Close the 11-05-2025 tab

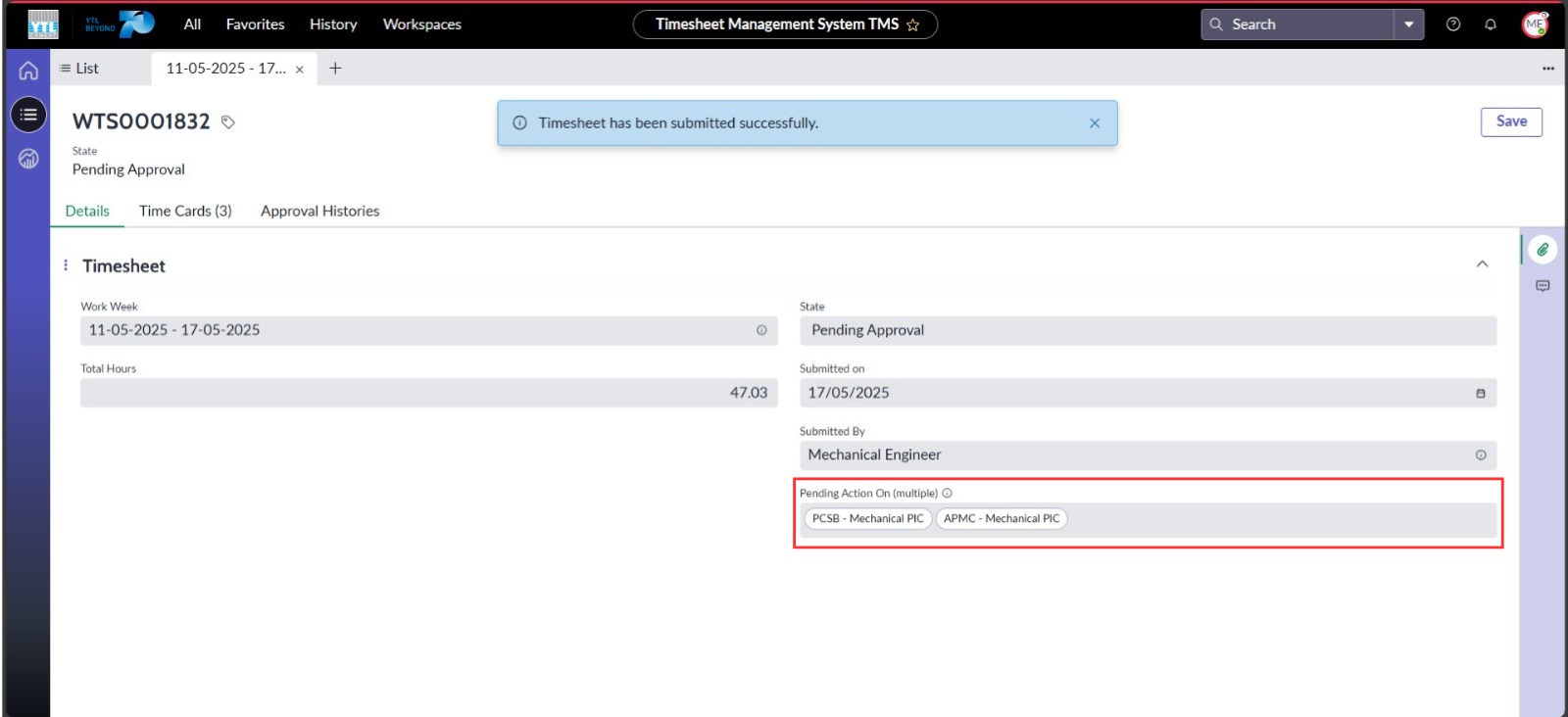click(x=300, y=70)
